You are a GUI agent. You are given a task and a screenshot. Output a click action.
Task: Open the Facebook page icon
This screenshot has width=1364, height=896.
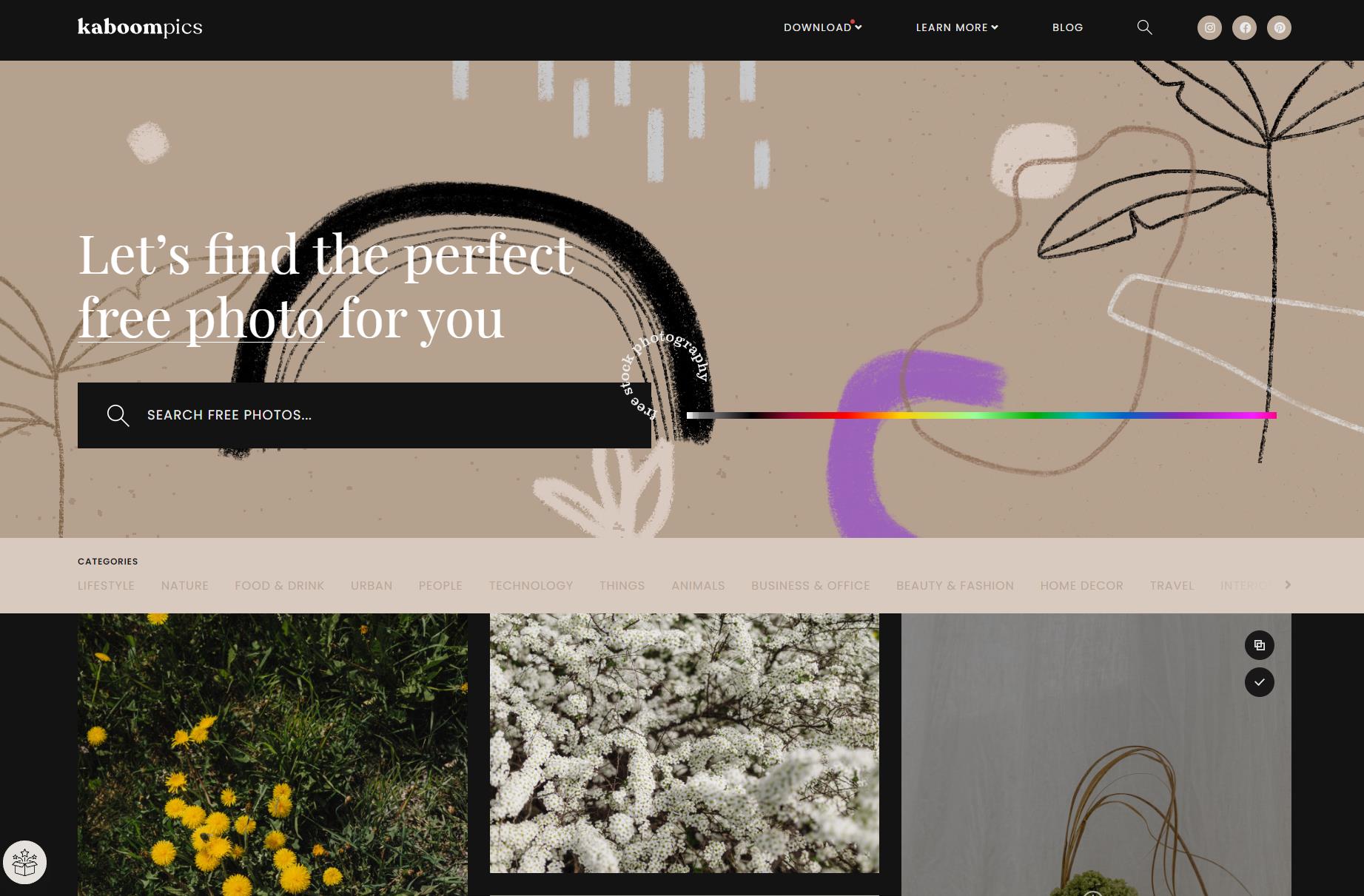pos(1244,27)
